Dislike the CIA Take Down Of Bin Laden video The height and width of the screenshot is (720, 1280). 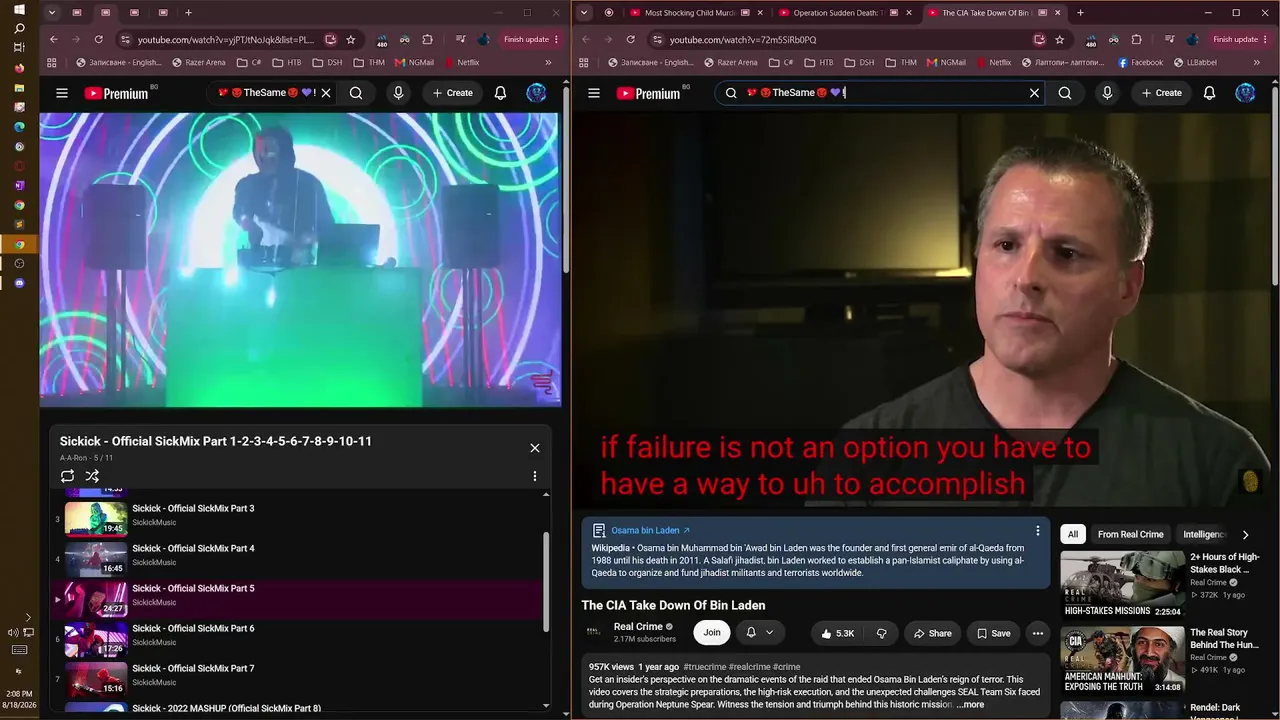881,633
